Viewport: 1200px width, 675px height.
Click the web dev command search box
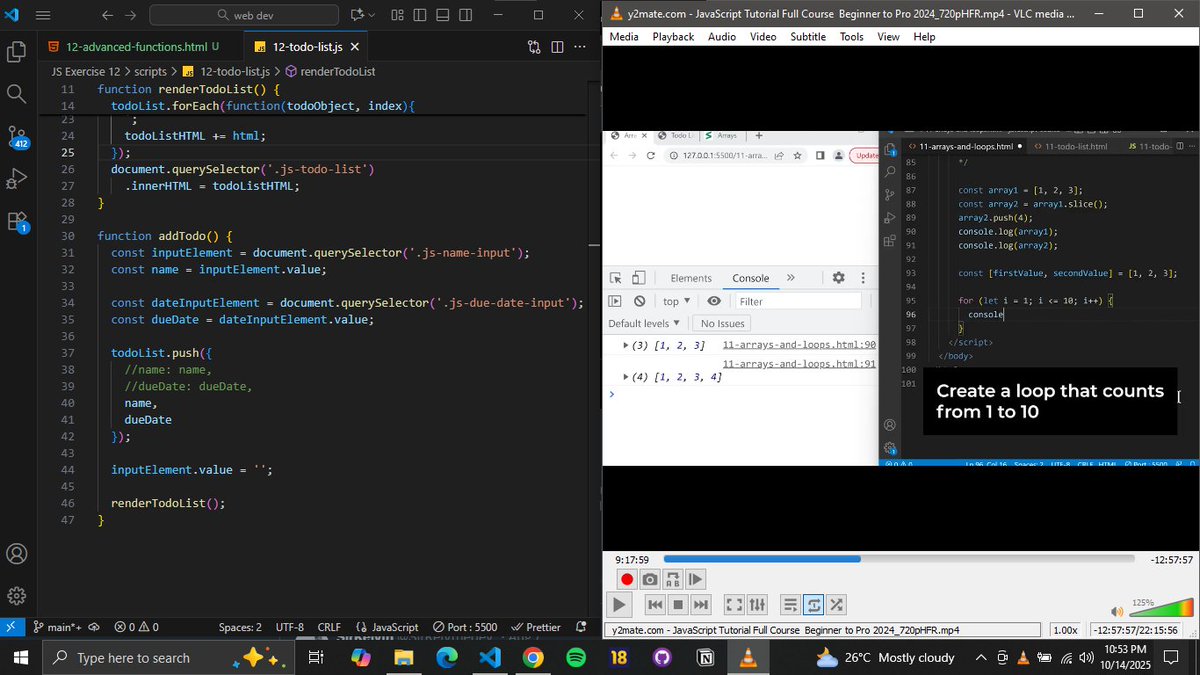[x=244, y=15]
